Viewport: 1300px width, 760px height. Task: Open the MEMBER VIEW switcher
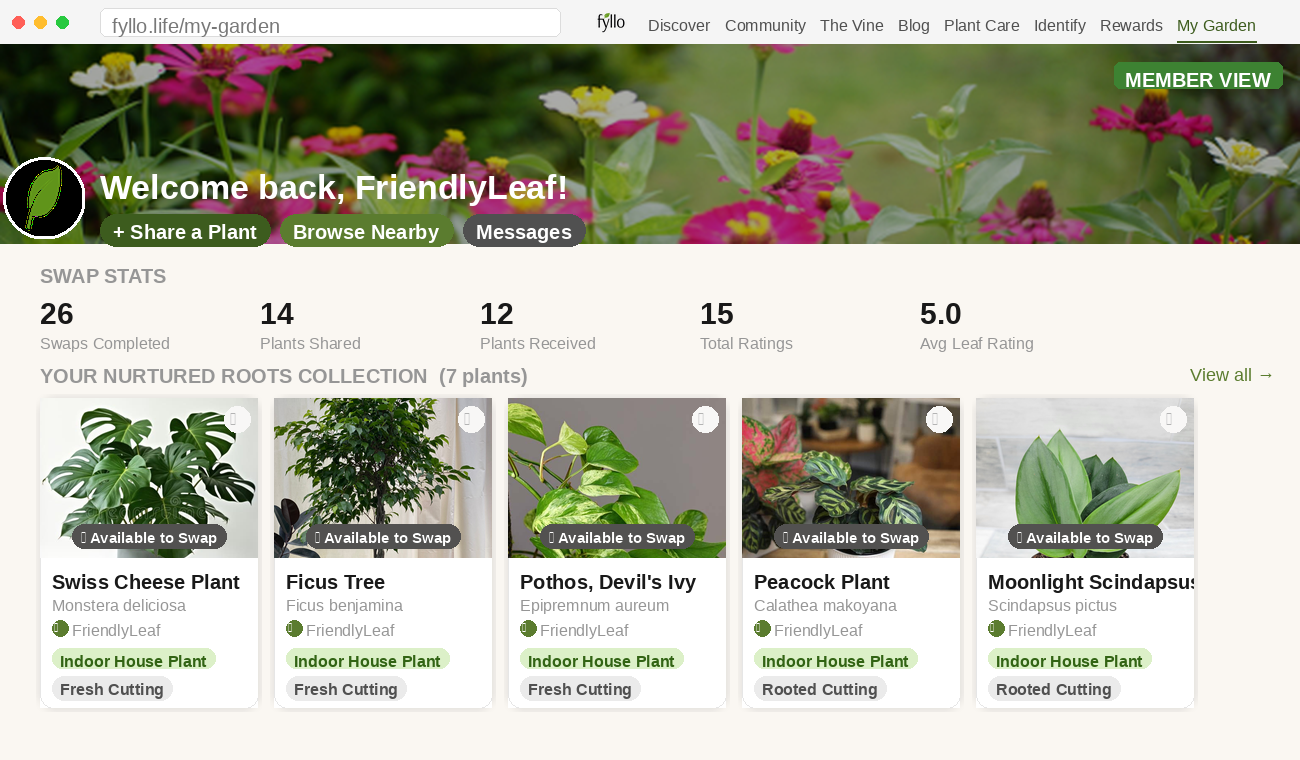pyautogui.click(x=1198, y=79)
